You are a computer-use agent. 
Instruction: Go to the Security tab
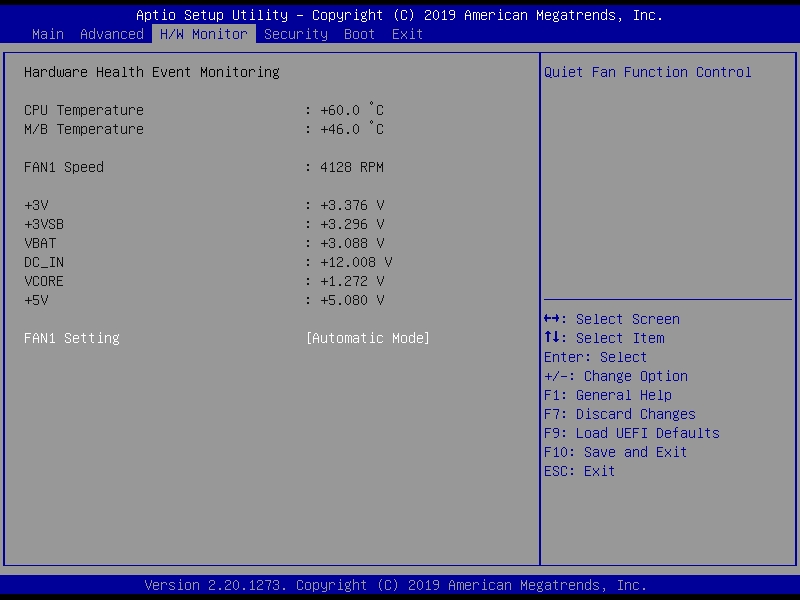[295, 34]
